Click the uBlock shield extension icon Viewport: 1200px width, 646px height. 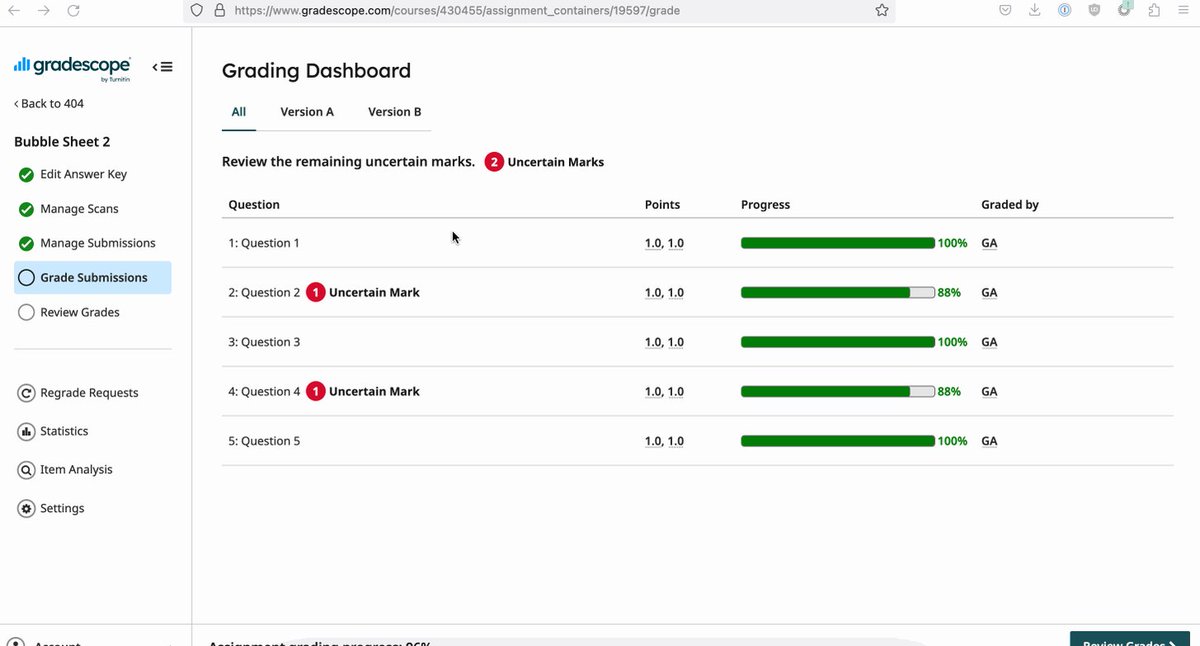(1095, 10)
